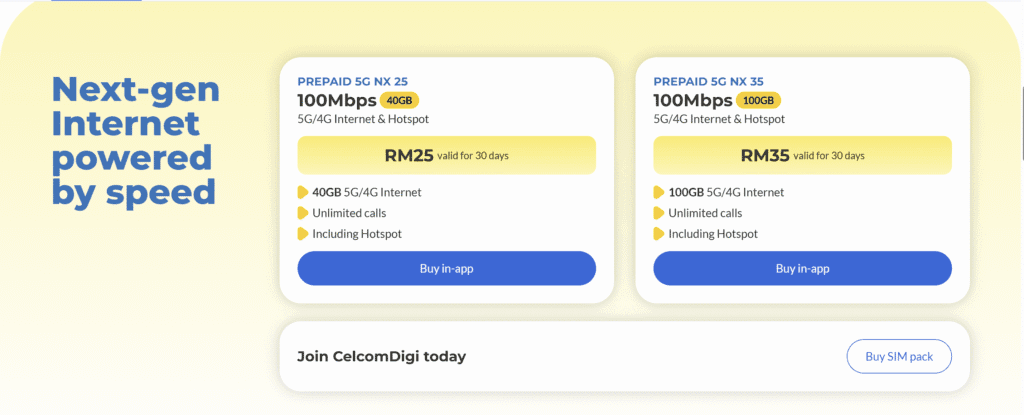This screenshot has height=415, width=1024.
Task: Click the Join CelcomDigi today text
Action: tap(381, 356)
